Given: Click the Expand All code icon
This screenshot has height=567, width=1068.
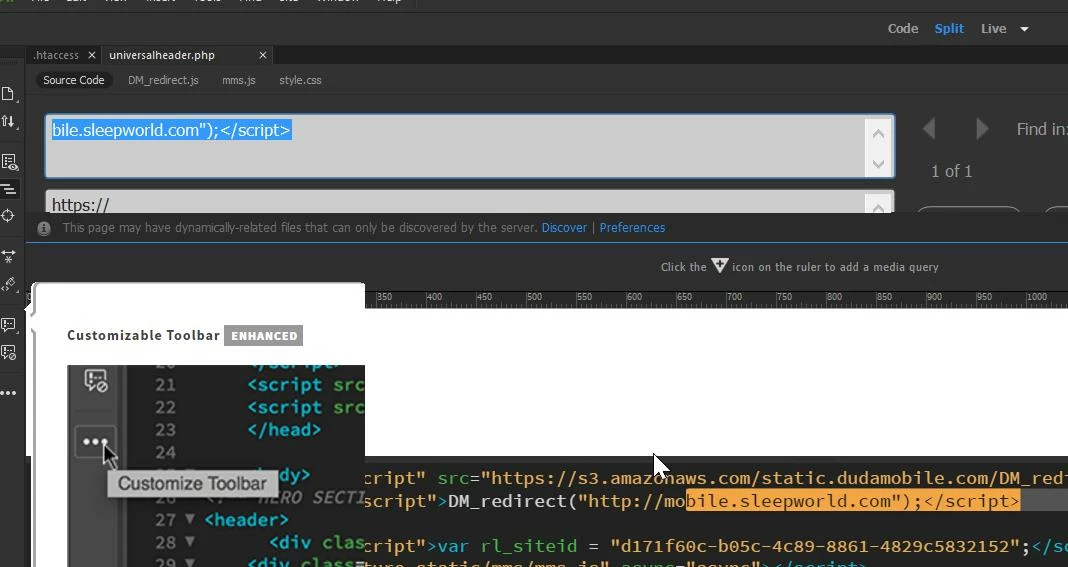Looking at the screenshot, I should point(8,256).
